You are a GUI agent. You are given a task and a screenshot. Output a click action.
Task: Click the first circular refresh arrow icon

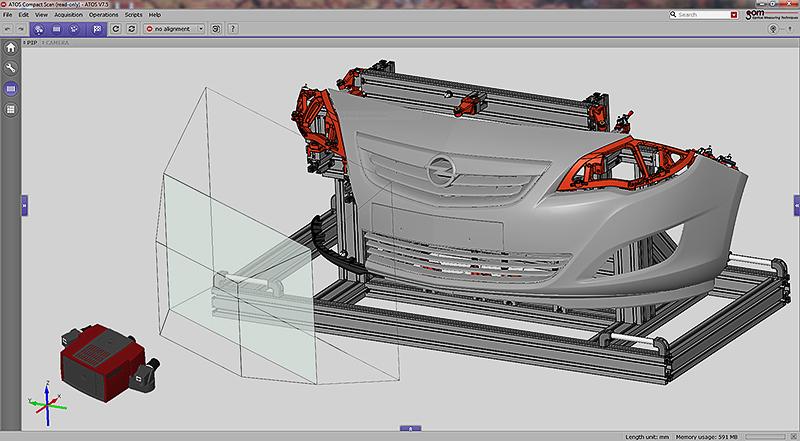(116, 29)
